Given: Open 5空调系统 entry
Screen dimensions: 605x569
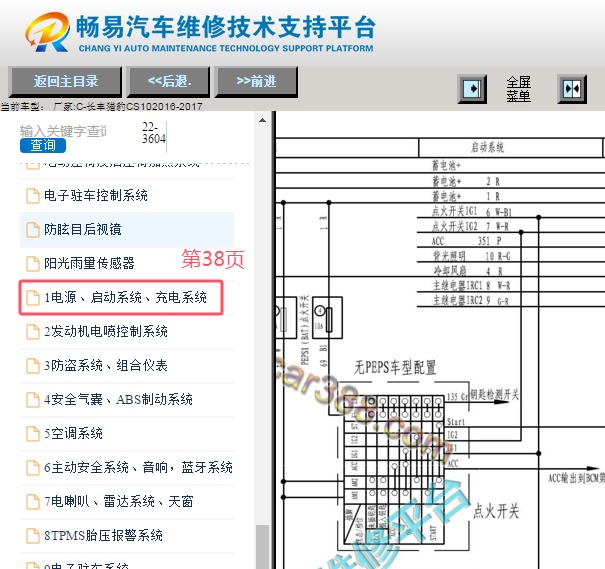Looking at the screenshot, I should [73, 433].
